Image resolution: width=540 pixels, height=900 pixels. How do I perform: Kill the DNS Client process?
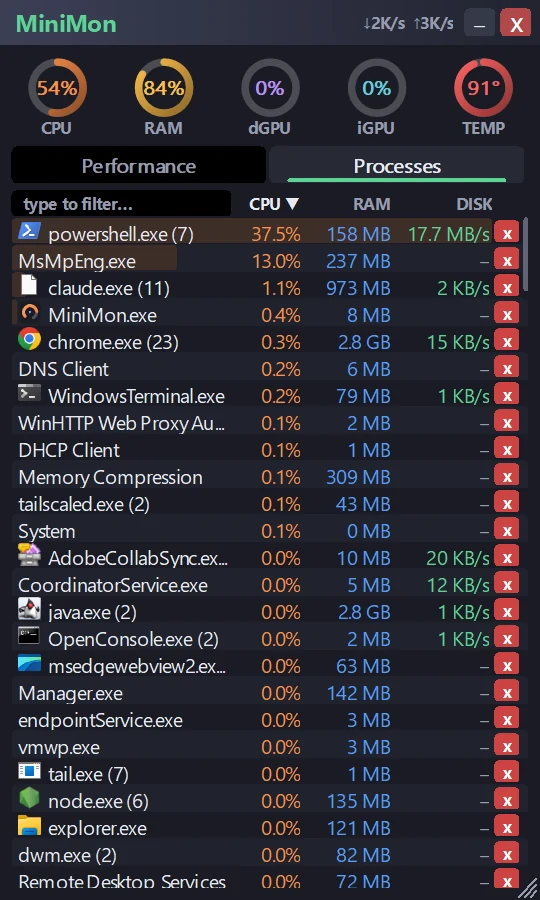[507, 368]
